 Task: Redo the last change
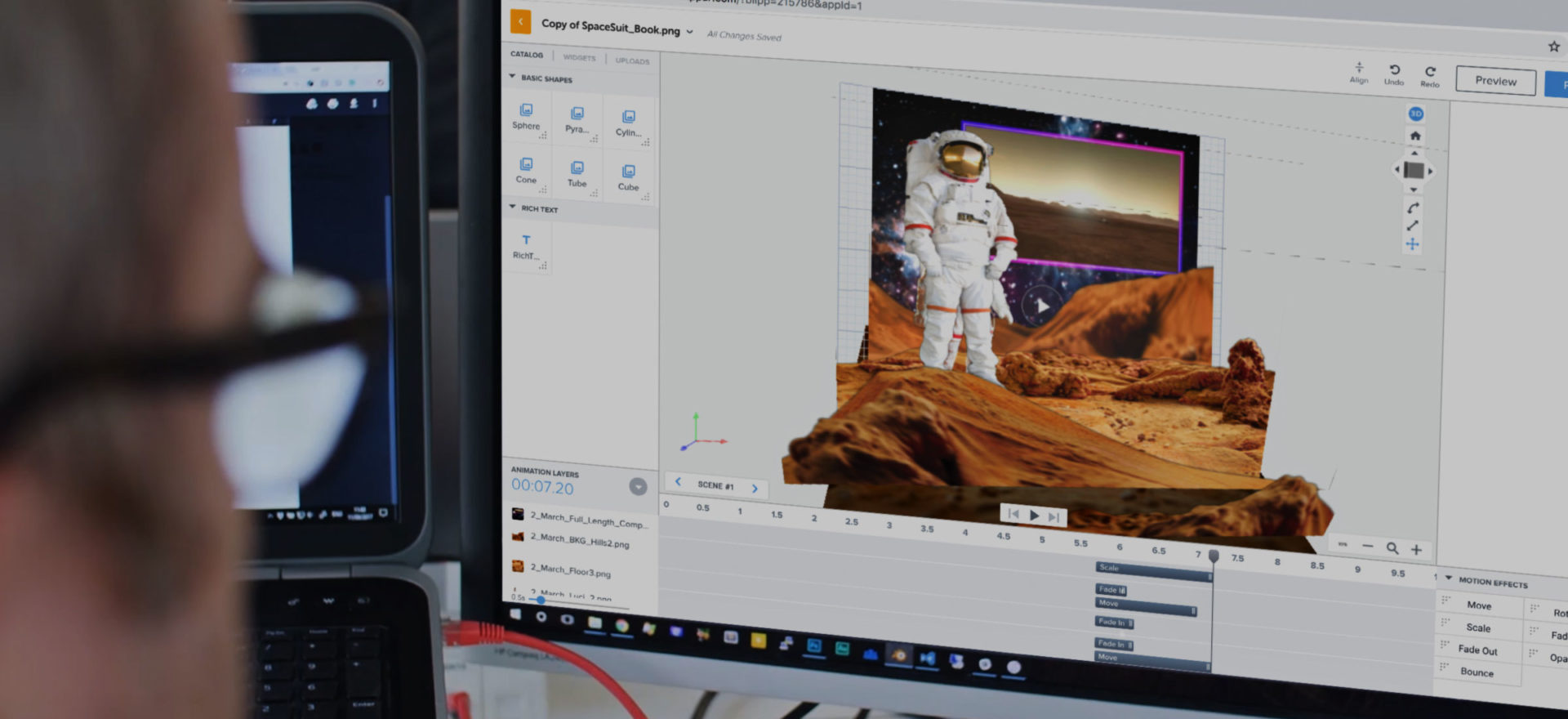point(1430,77)
